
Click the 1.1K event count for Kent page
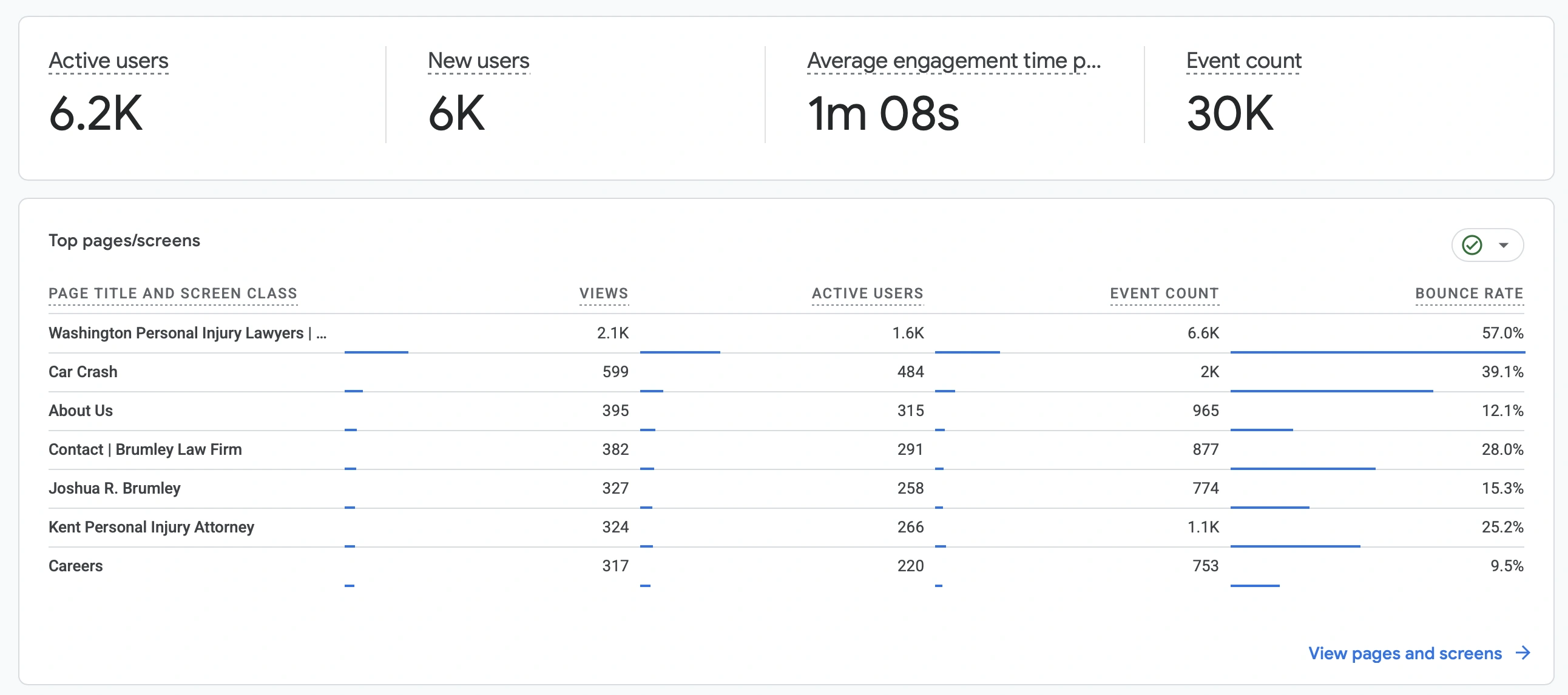click(x=1203, y=527)
